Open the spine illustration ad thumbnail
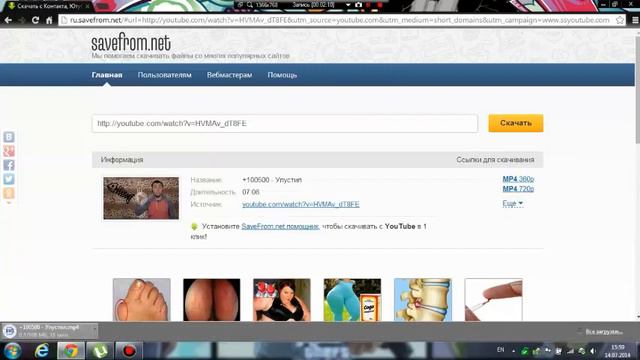The image size is (640, 360). [x=423, y=300]
